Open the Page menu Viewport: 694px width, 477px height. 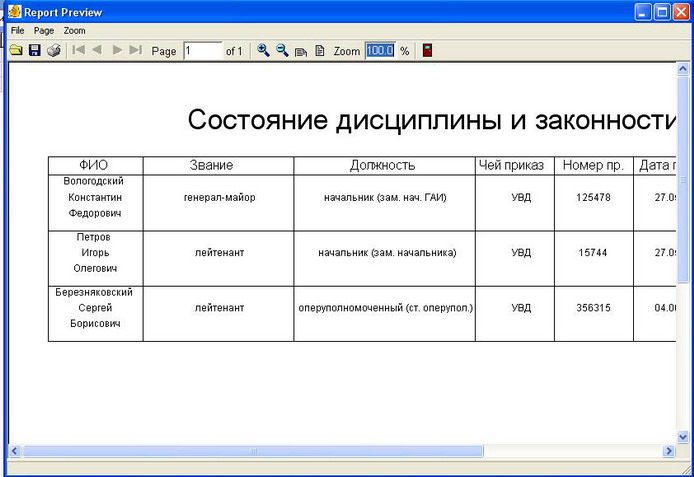(44, 31)
